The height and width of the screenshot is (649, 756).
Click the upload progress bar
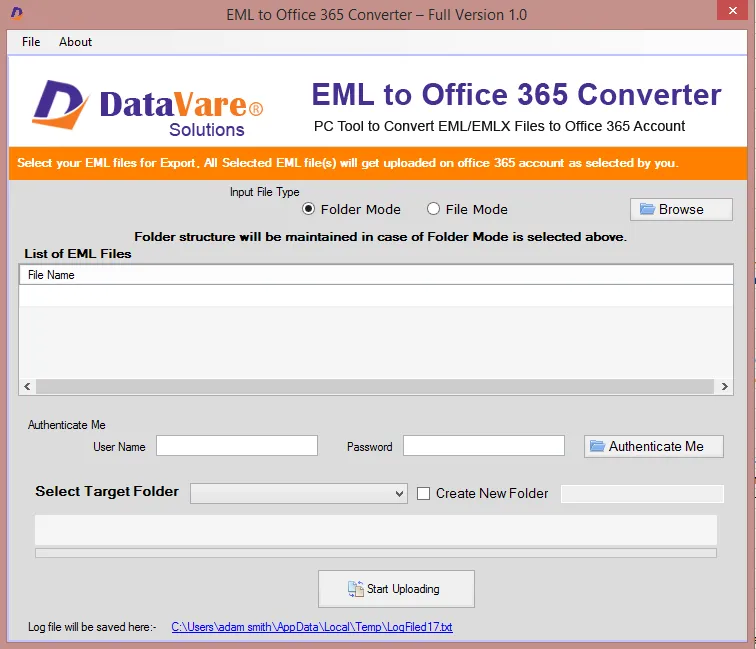[376, 553]
